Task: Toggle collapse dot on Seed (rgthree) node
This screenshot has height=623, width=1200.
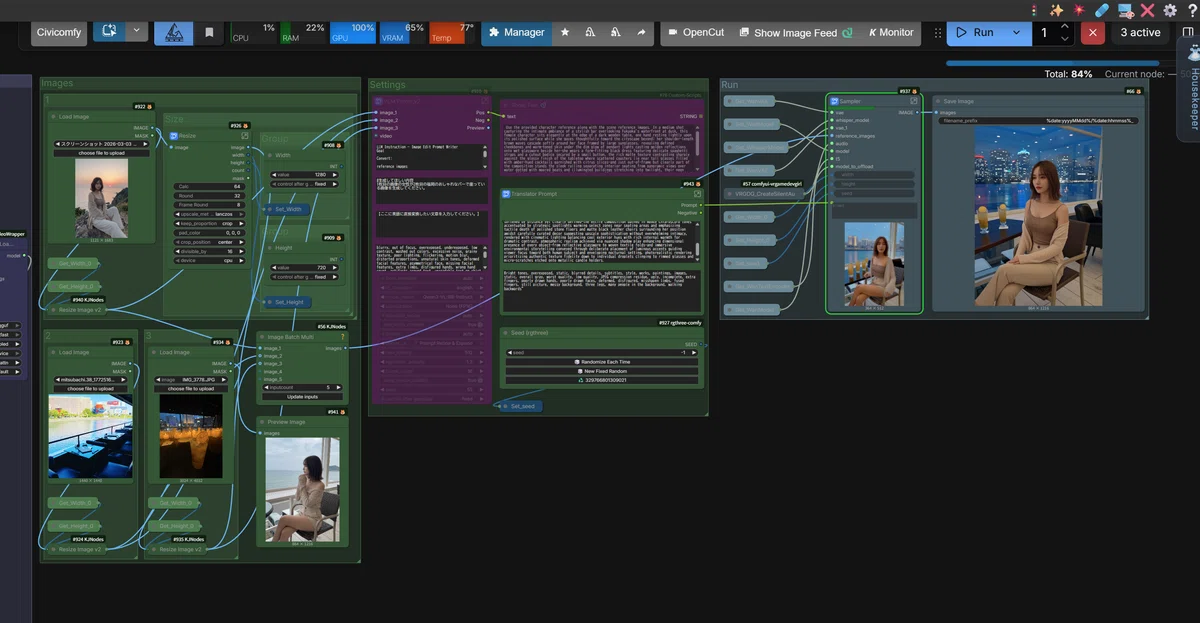Action: (x=507, y=332)
